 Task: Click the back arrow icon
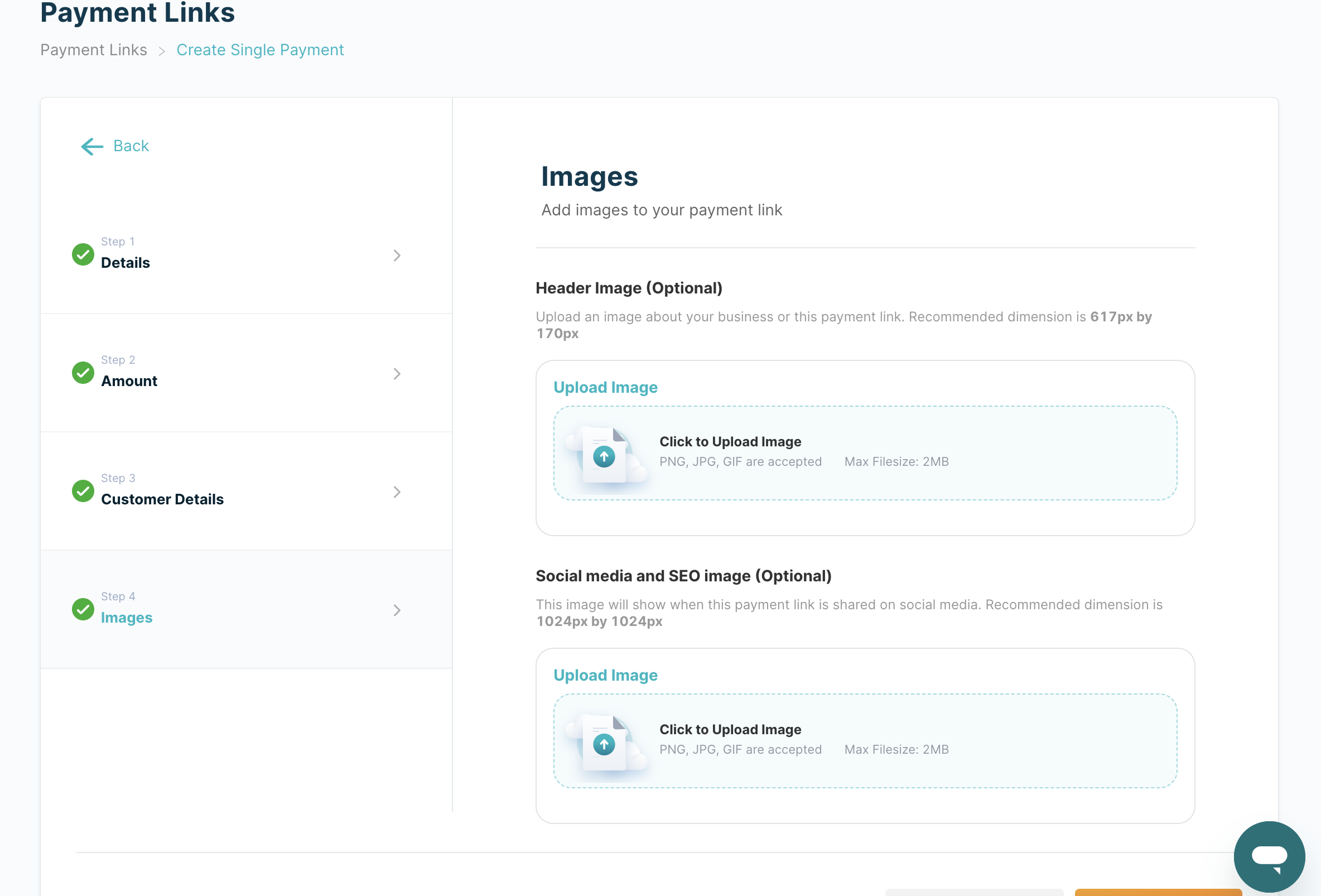tap(92, 147)
